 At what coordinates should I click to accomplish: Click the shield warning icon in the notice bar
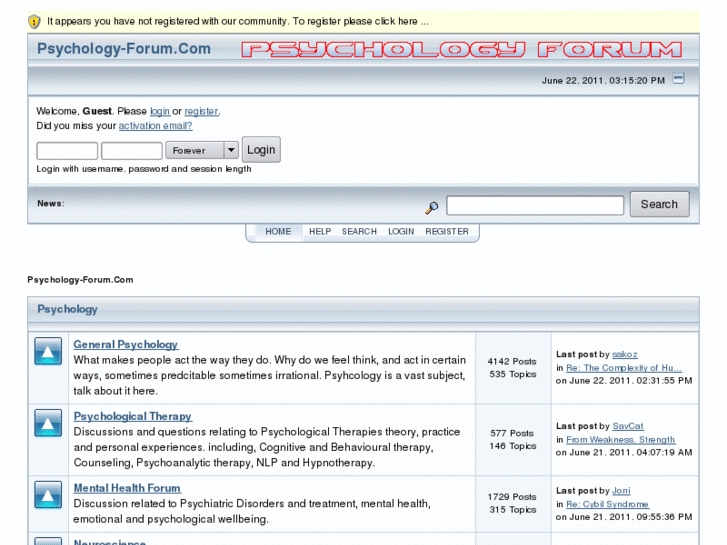(34, 21)
